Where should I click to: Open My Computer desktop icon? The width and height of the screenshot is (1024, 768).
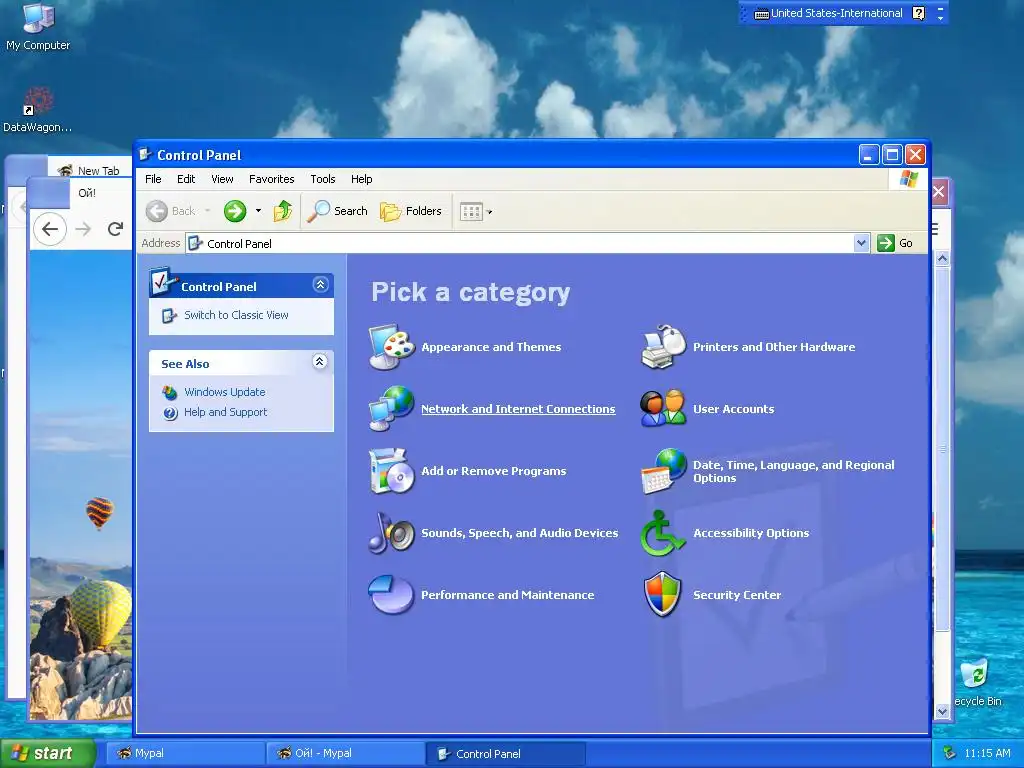coord(38,27)
